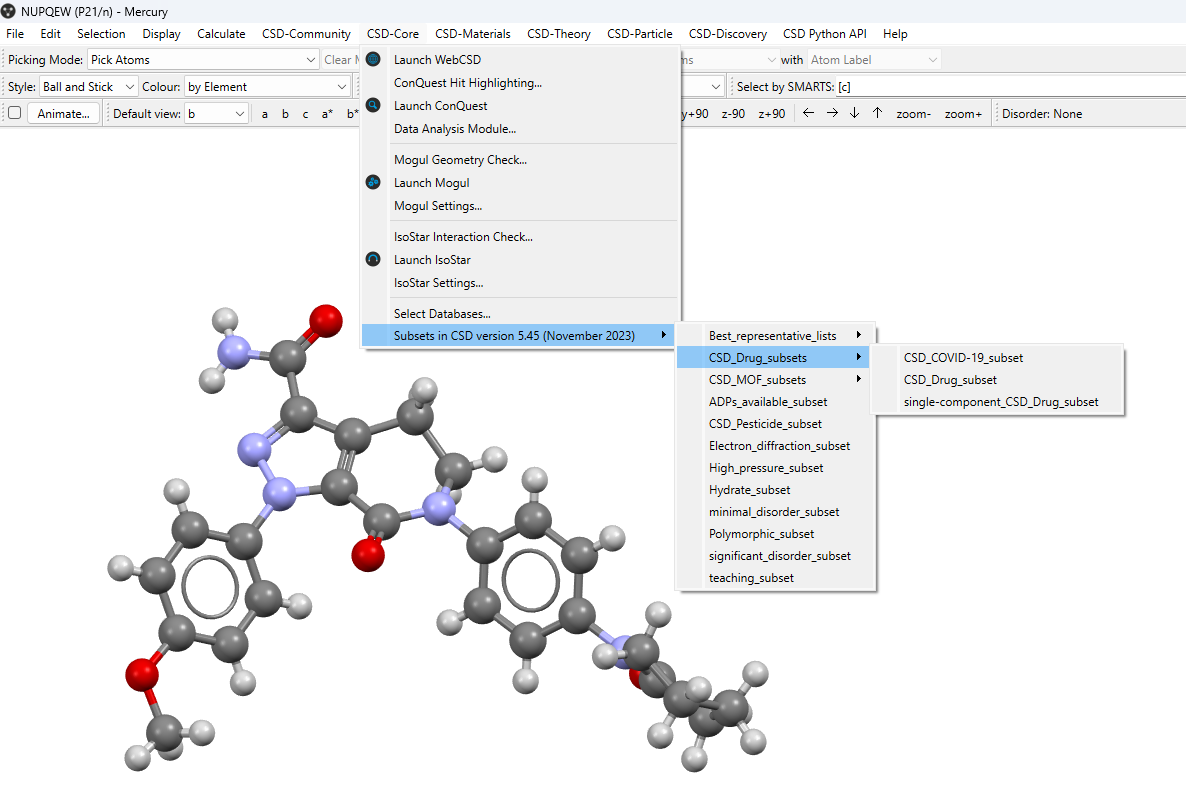The width and height of the screenshot is (1186, 799).
Task: Click the Launch Mogul sphere icon
Action: point(373,182)
